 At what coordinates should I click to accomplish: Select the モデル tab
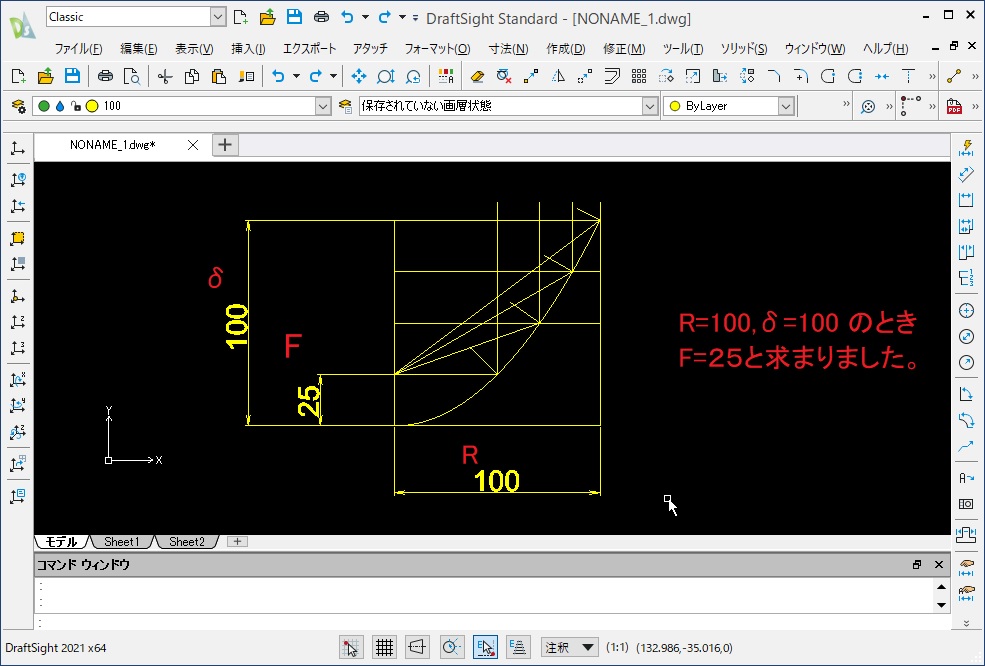(x=61, y=542)
